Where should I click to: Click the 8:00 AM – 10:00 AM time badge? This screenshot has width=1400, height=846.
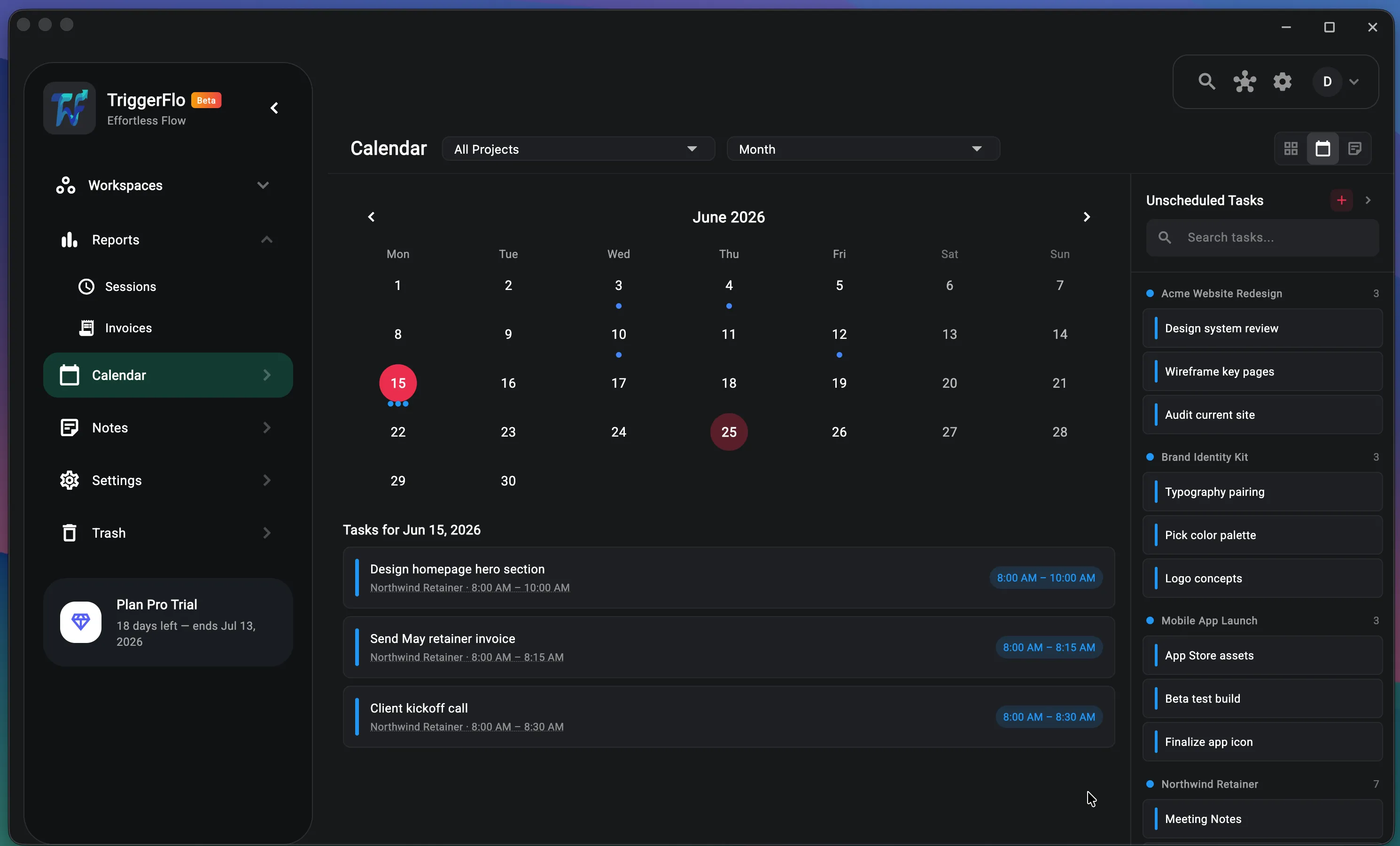coord(1045,578)
